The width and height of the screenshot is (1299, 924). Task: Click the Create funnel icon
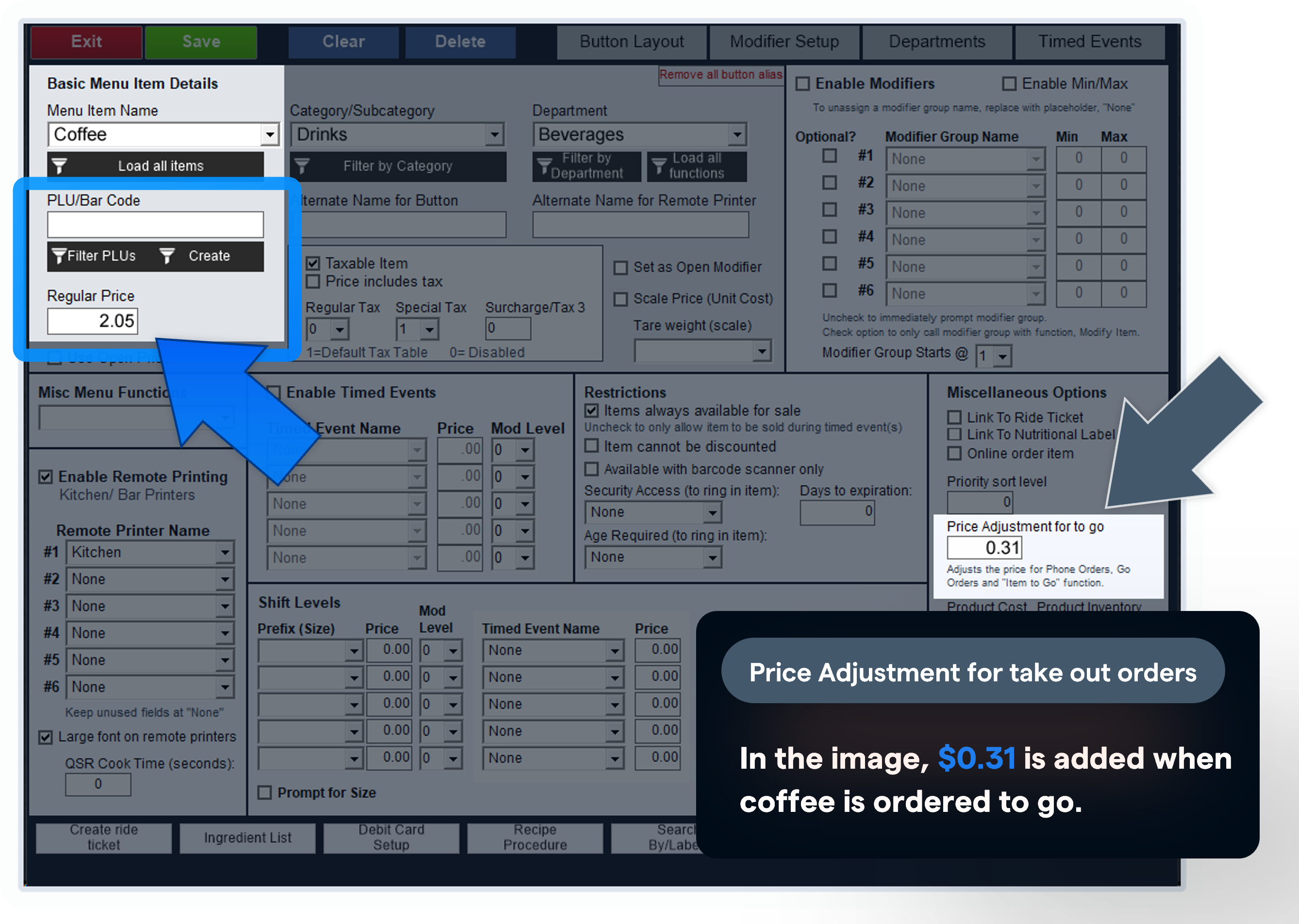(x=167, y=256)
